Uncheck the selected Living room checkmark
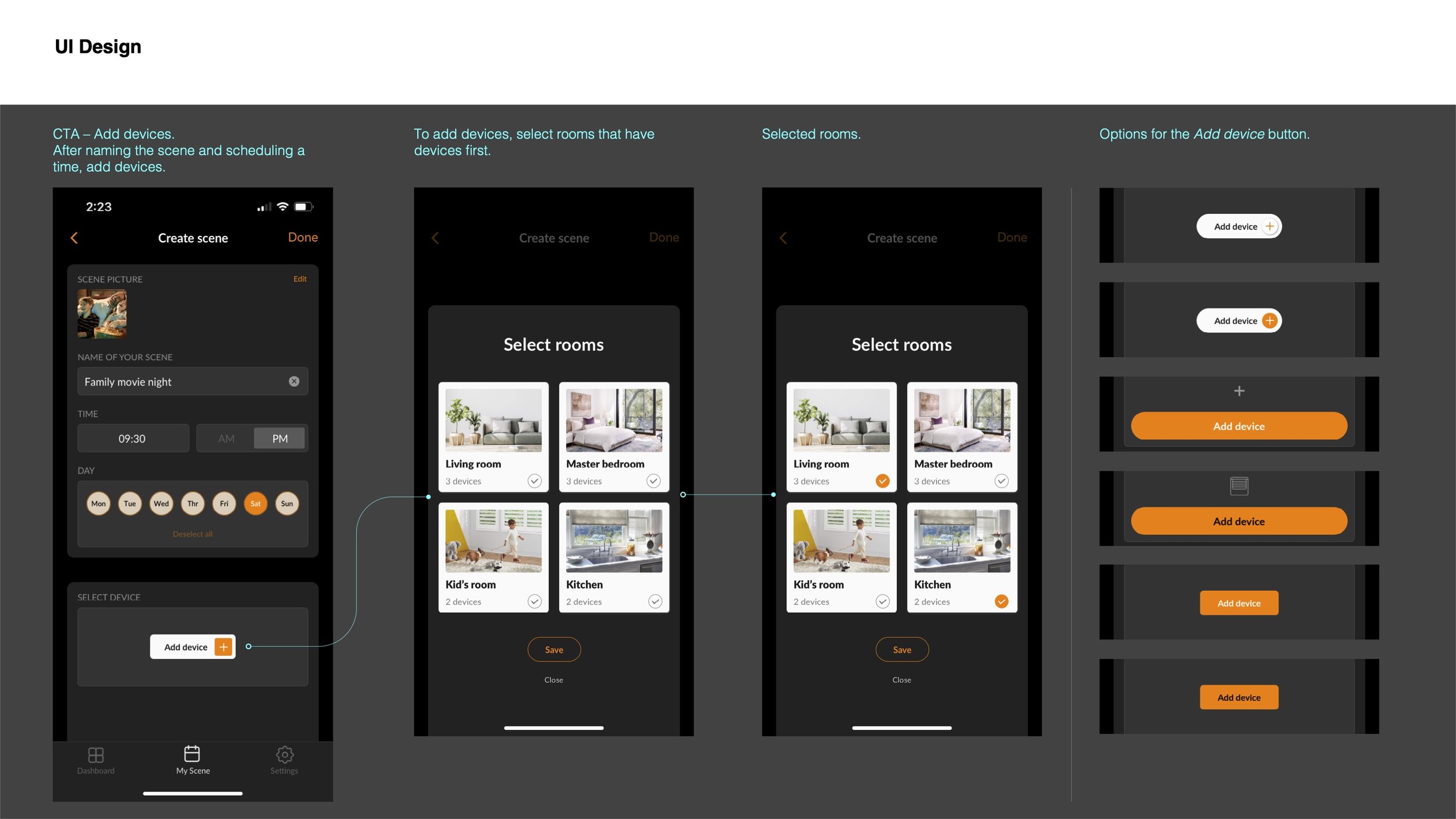Screen dimensions: 1456x819 (882, 481)
